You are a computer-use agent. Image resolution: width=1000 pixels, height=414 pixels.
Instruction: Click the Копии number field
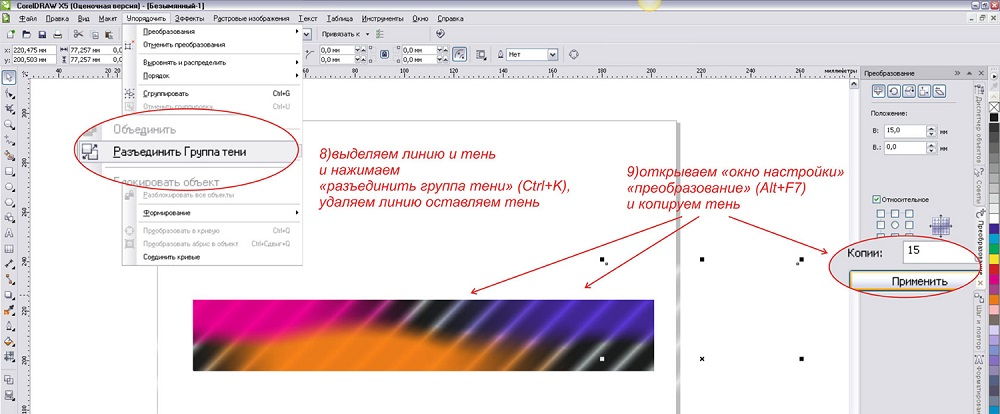[941, 251]
